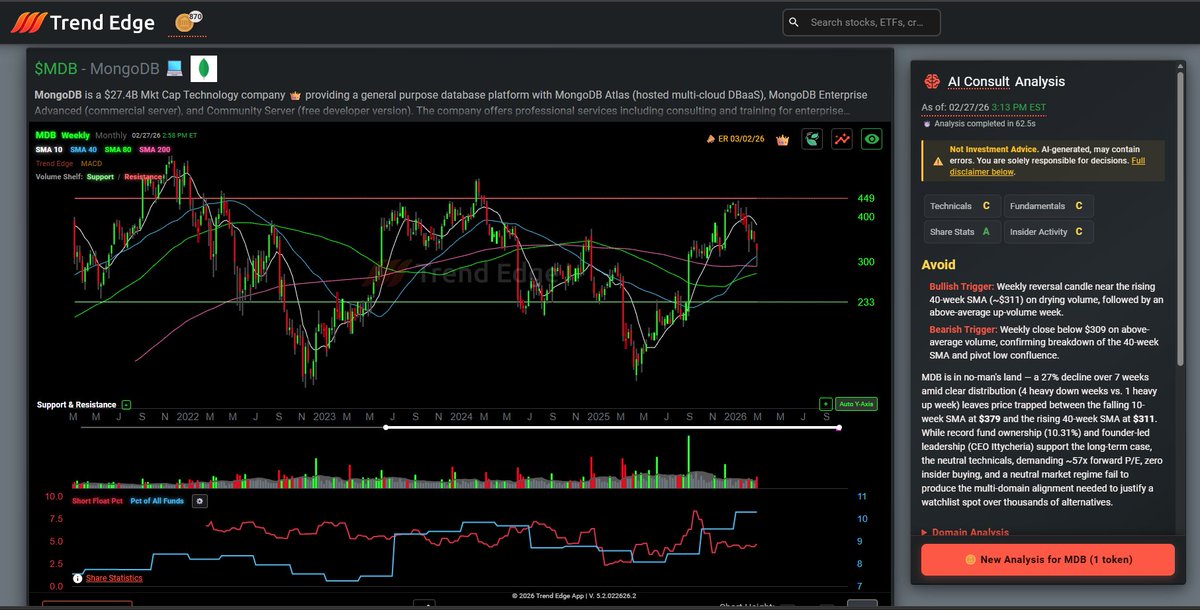
Task: Click the MongoDB leaf logo
Action: pos(204,69)
